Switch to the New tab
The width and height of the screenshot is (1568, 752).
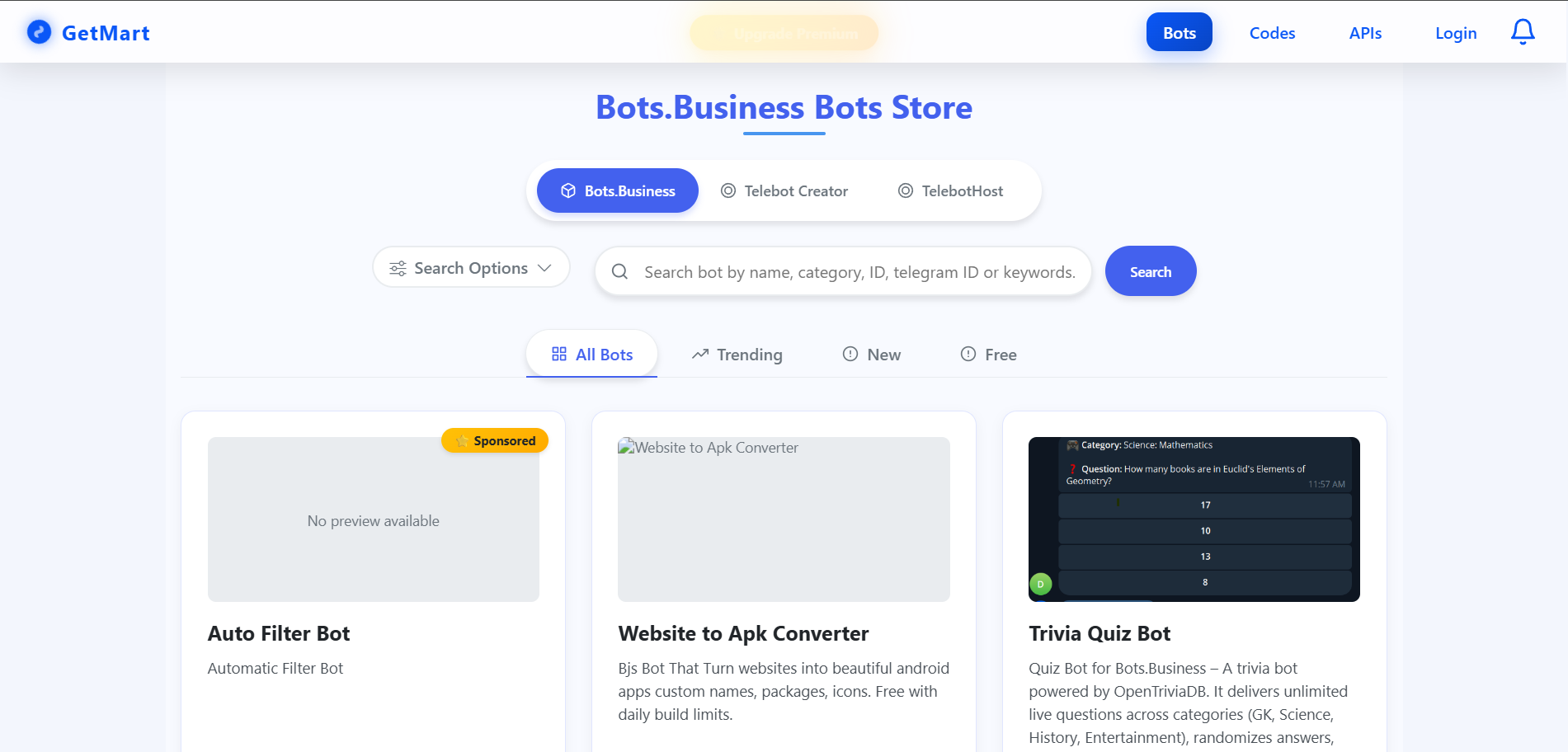click(872, 354)
